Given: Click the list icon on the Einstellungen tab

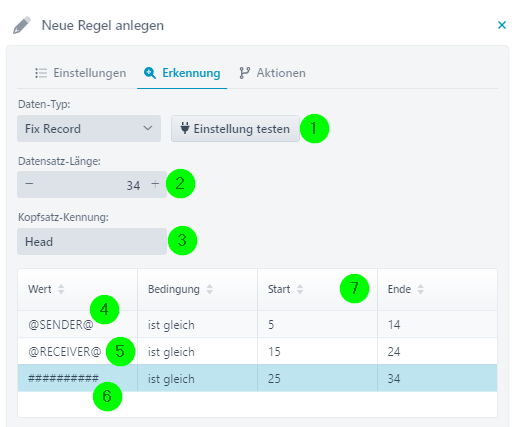Looking at the screenshot, I should tap(41, 73).
